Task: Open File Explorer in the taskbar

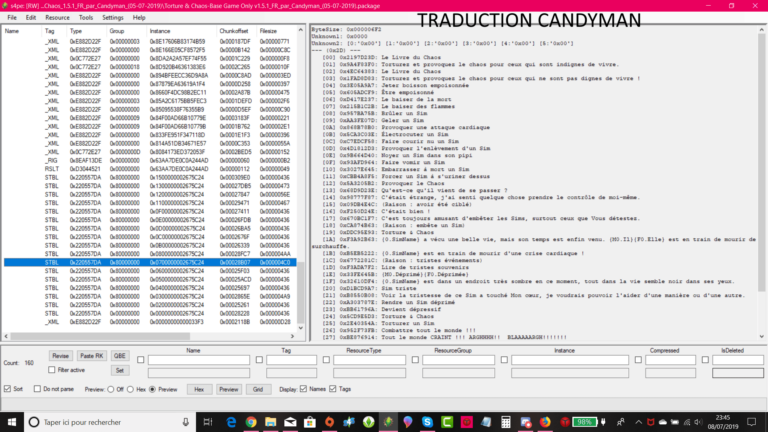Action: [271, 422]
